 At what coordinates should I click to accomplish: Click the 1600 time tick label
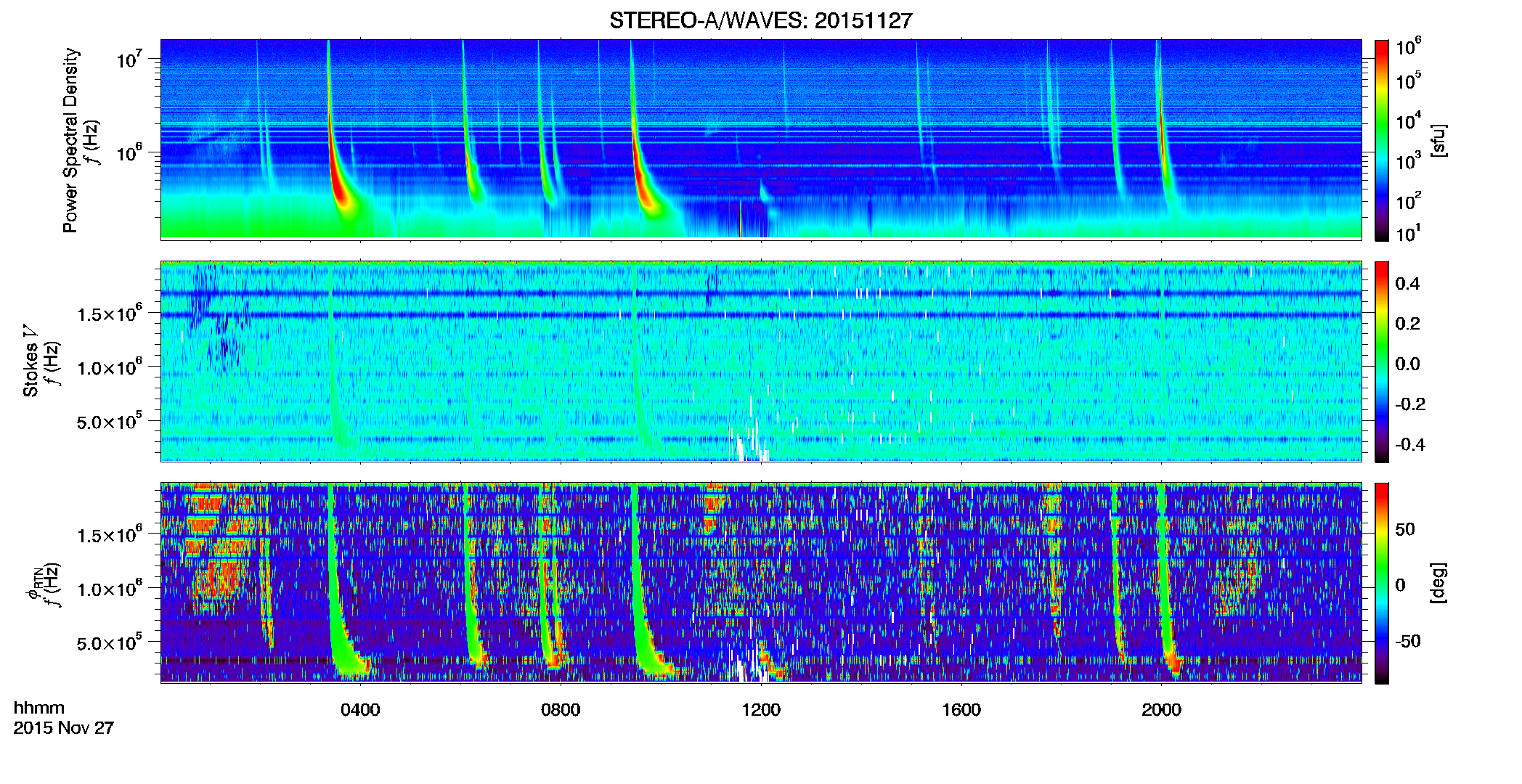tap(961, 710)
